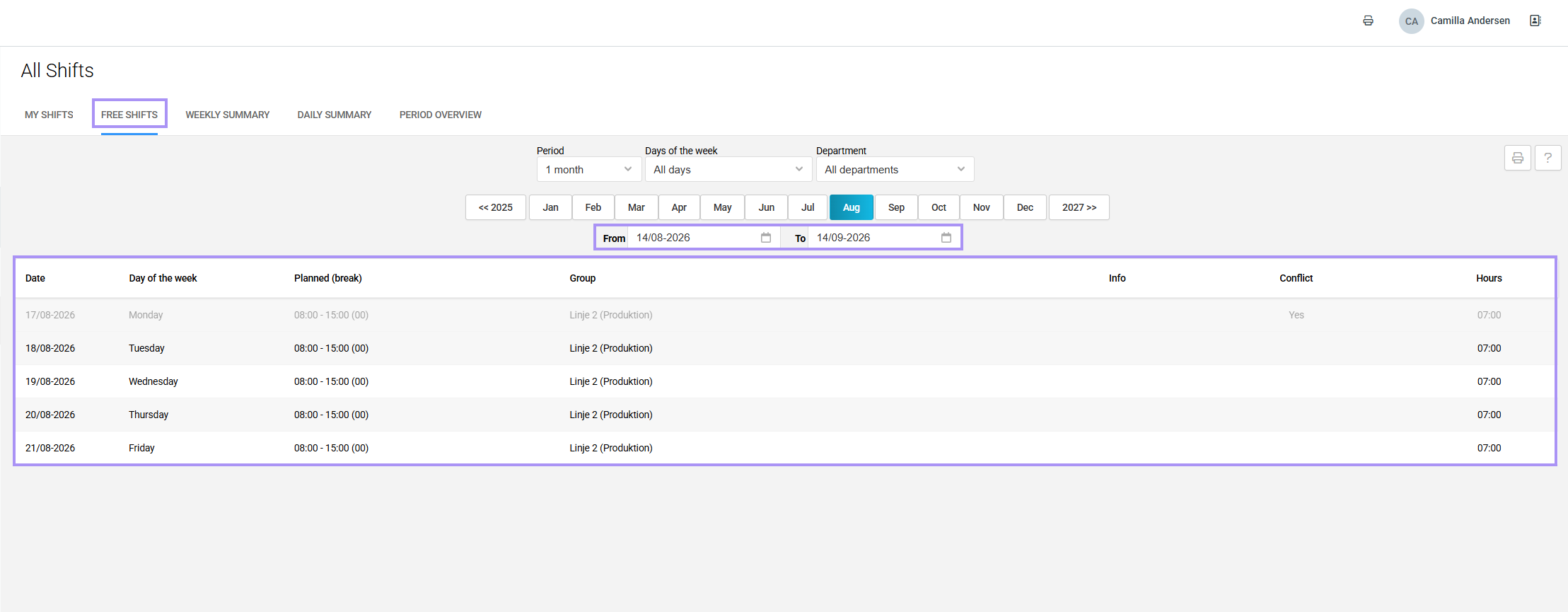The image size is (1568, 612).
Task: Select the Dec month button
Action: pos(1025,207)
